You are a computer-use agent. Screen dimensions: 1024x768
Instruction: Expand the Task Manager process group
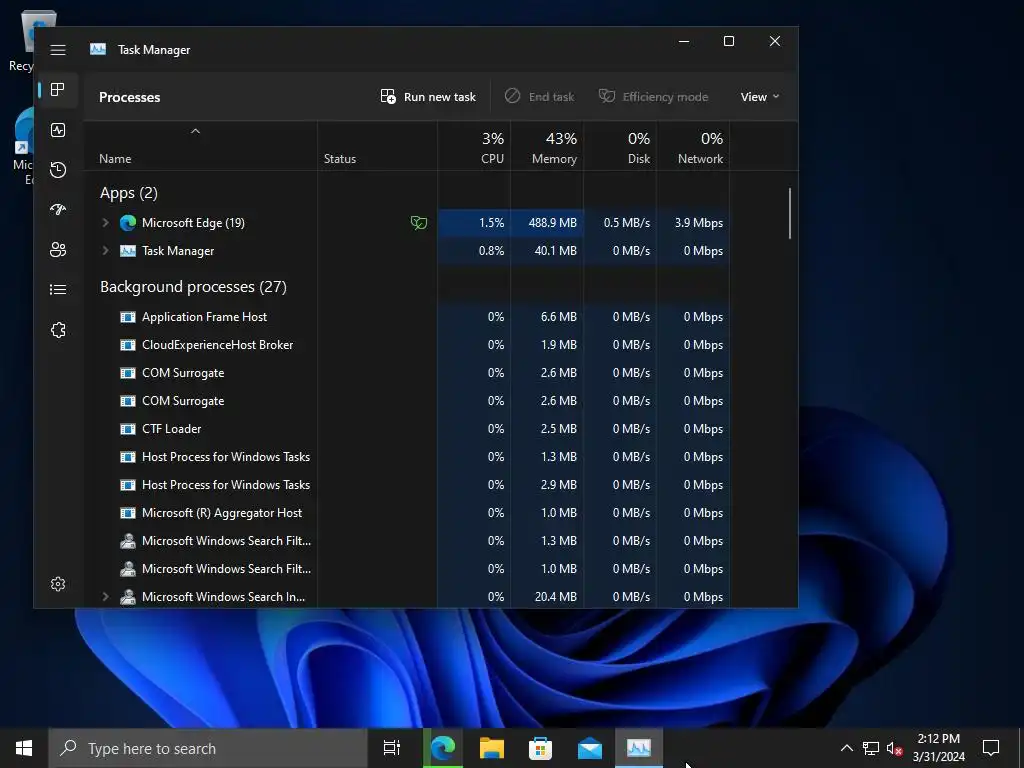click(105, 251)
